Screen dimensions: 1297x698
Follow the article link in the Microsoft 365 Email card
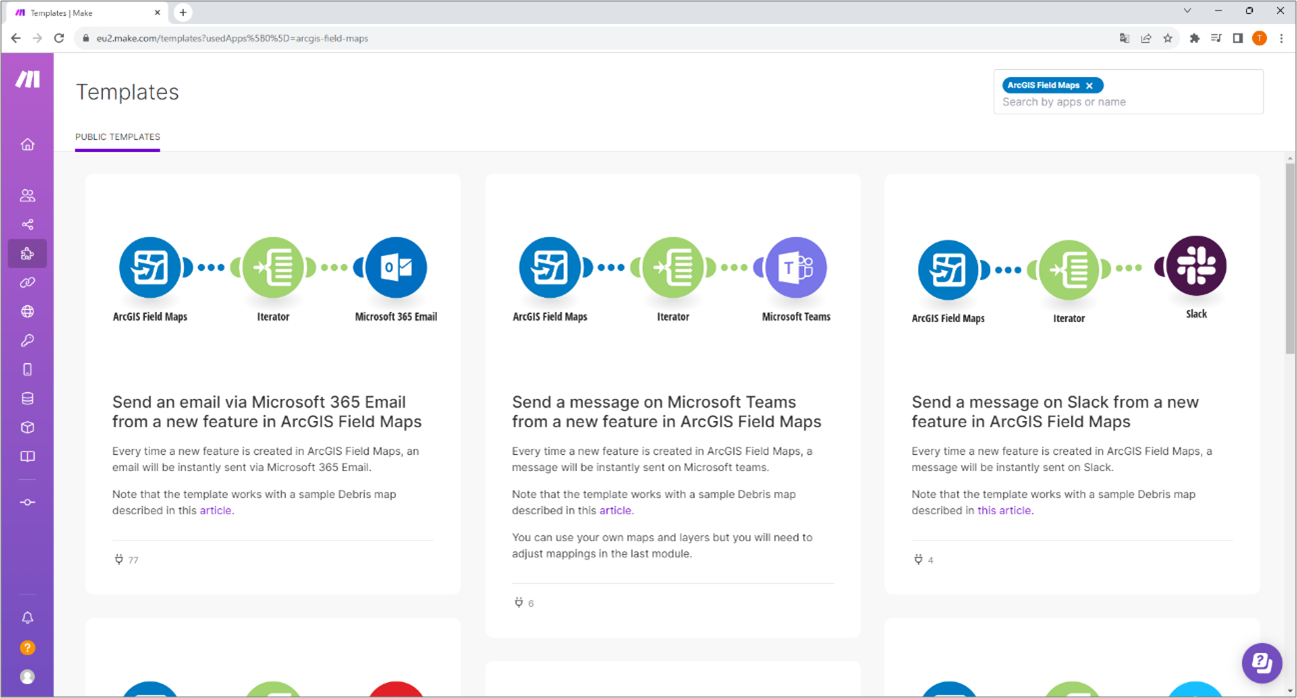[215, 510]
